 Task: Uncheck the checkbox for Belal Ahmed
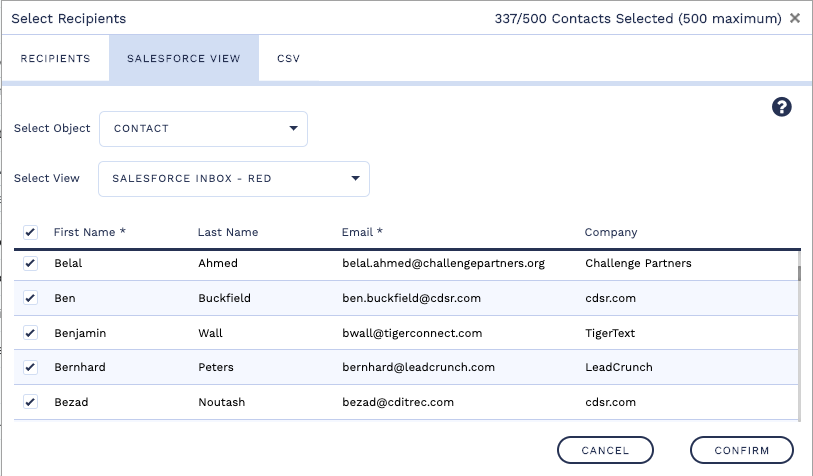[x=30, y=264]
